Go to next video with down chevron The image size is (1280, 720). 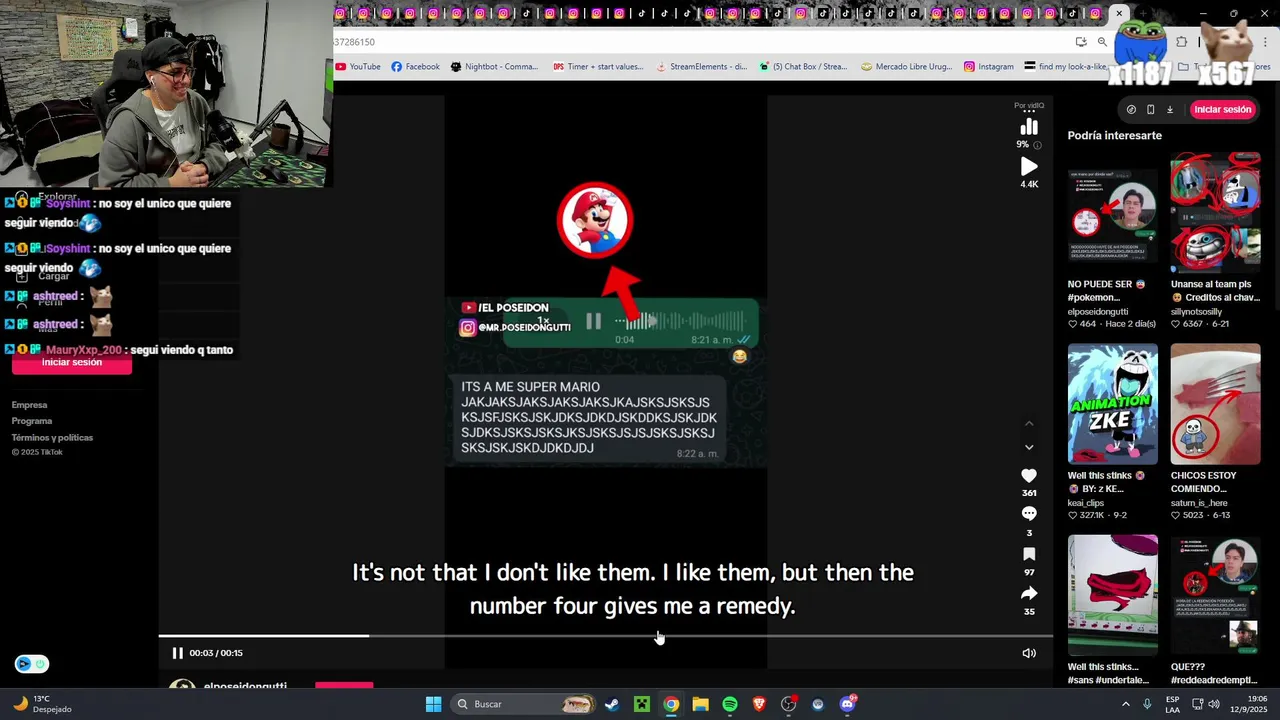point(1029,447)
